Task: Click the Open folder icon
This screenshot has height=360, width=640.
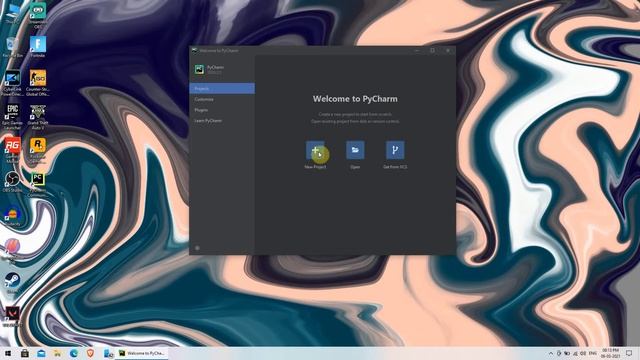Action: [x=355, y=150]
